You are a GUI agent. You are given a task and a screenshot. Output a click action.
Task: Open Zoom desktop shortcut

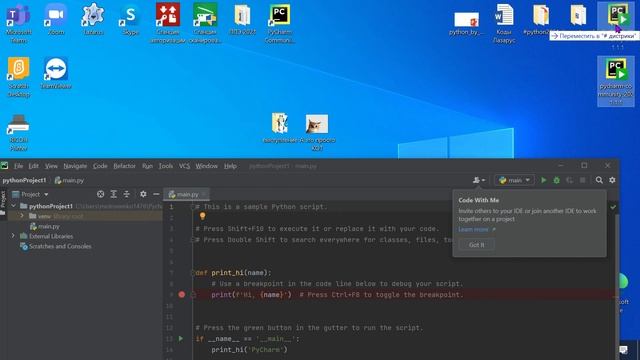pyautogui.click(x=56, y=19)
